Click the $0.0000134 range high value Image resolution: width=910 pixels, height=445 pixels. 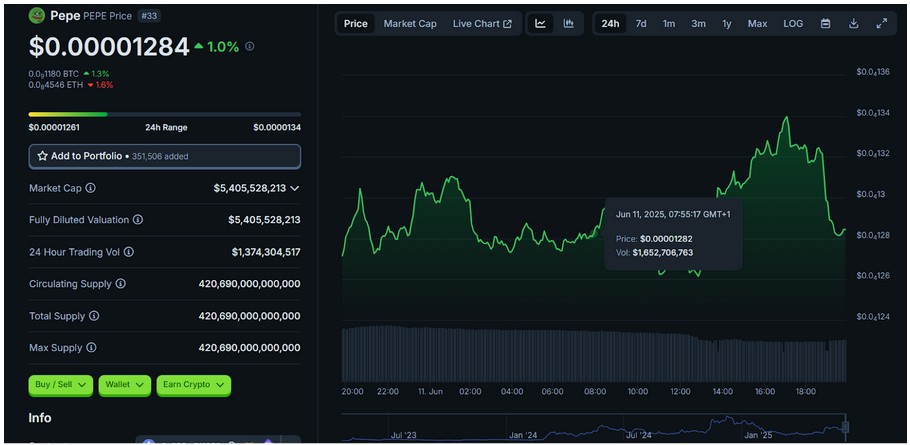277,128
